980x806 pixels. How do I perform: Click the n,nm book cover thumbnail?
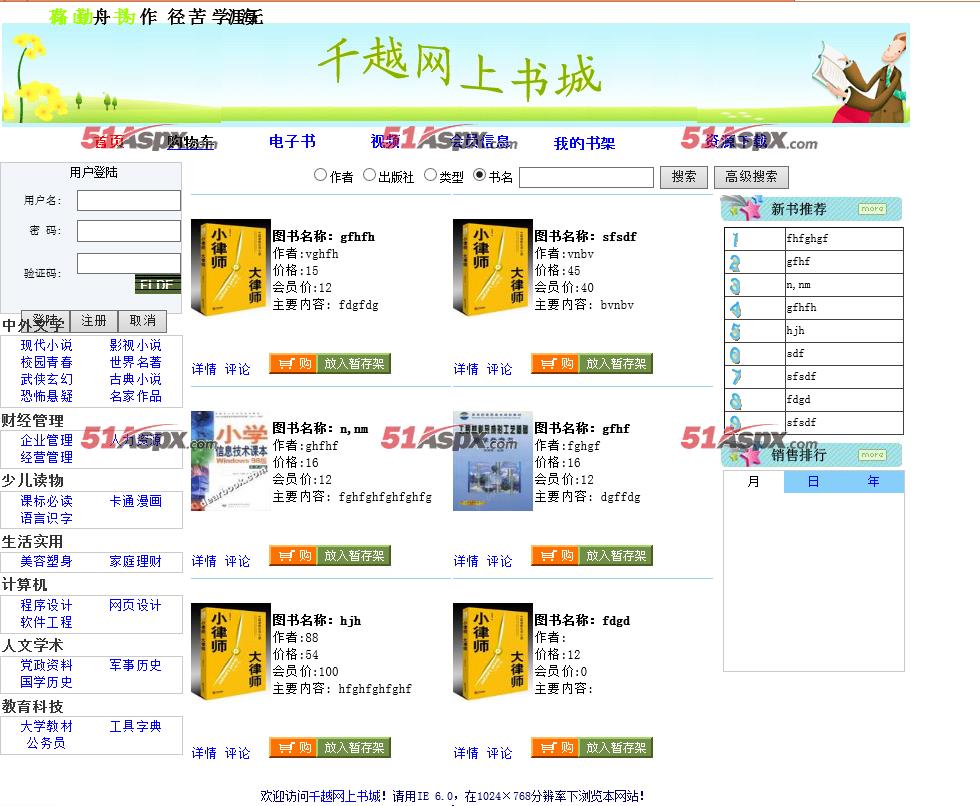pos(231,460)
